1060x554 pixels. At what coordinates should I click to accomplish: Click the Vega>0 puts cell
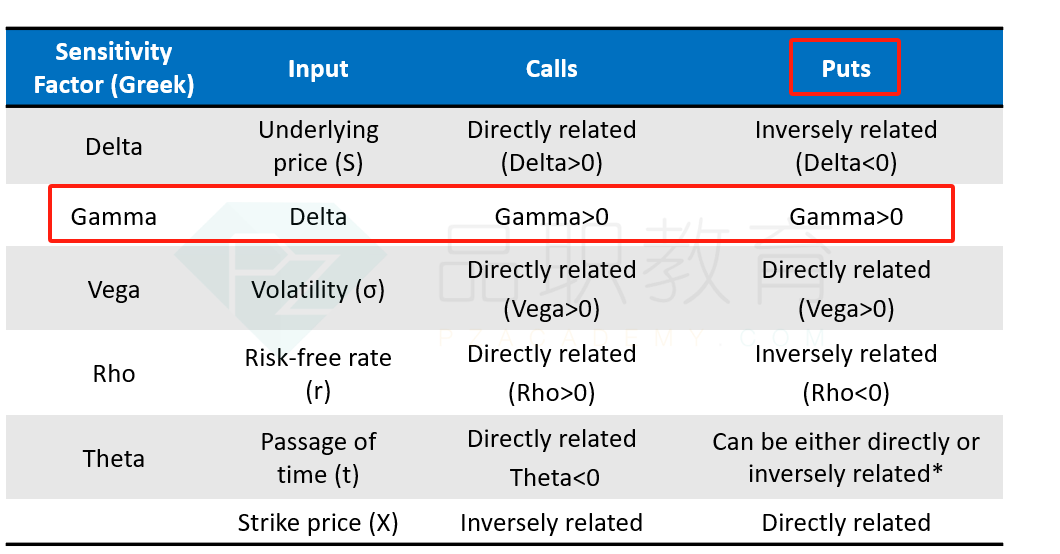pyautogui.click(x=846, y=289)
